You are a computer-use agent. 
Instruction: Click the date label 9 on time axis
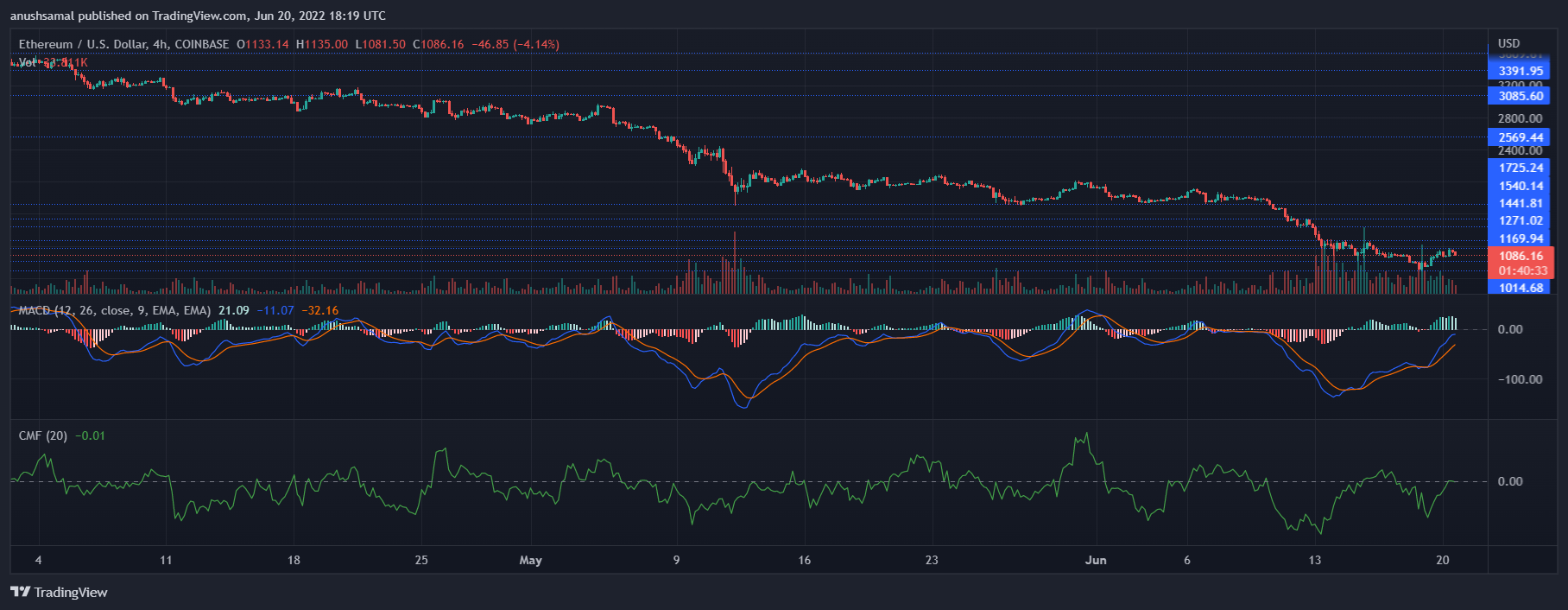[x=676, y=560]
